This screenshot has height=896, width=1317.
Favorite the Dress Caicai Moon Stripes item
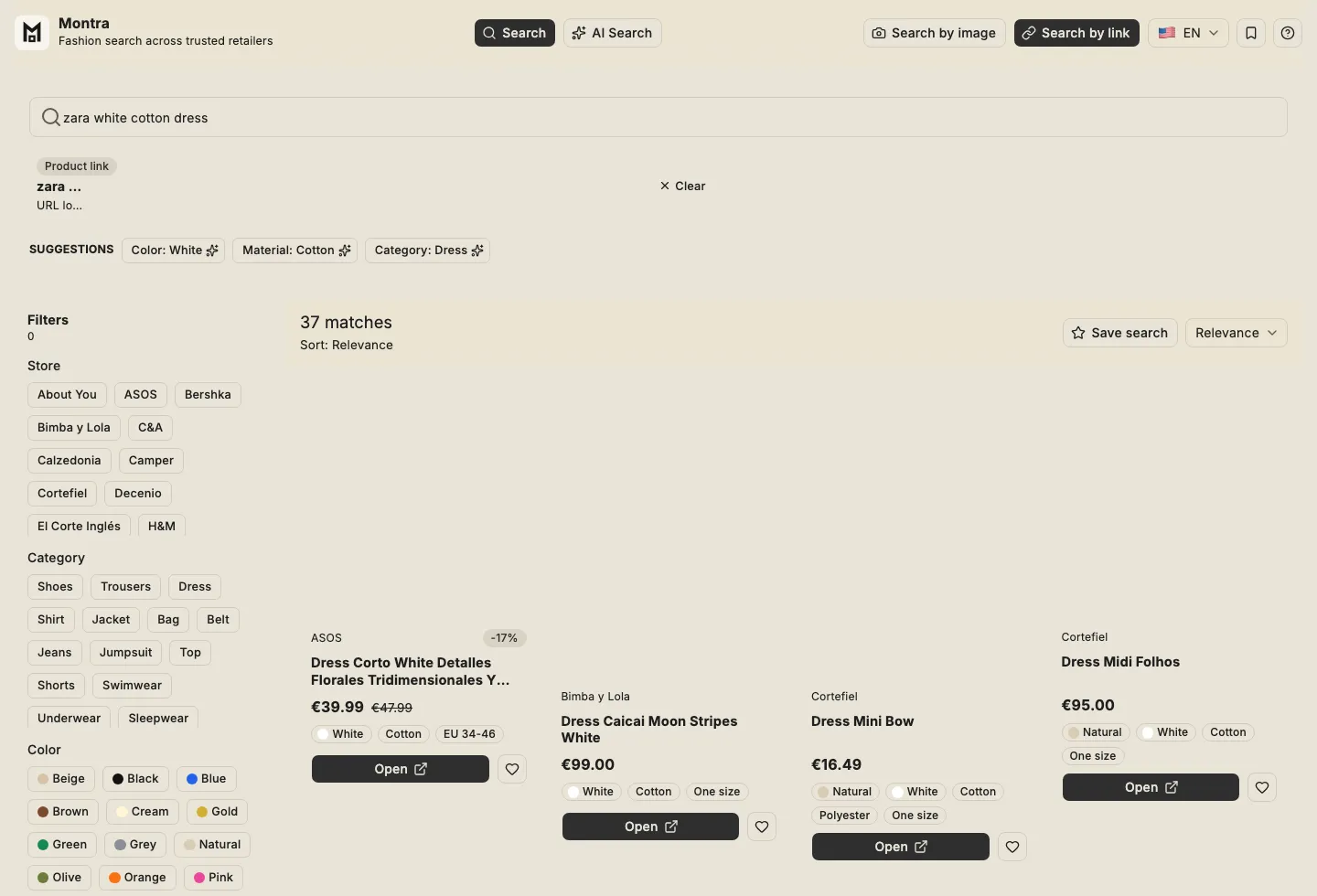coord(762,827)
